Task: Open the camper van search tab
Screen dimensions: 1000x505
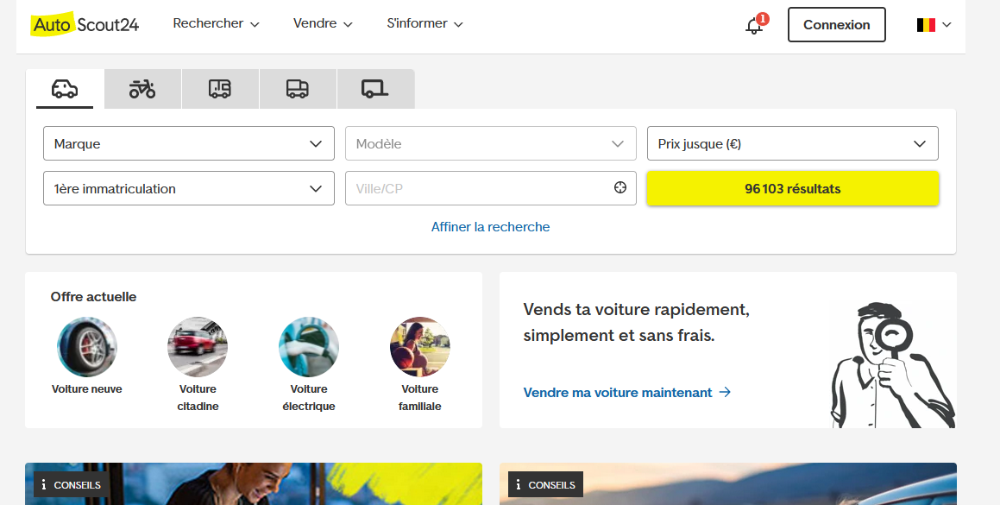Action: (x=220, y=89)
